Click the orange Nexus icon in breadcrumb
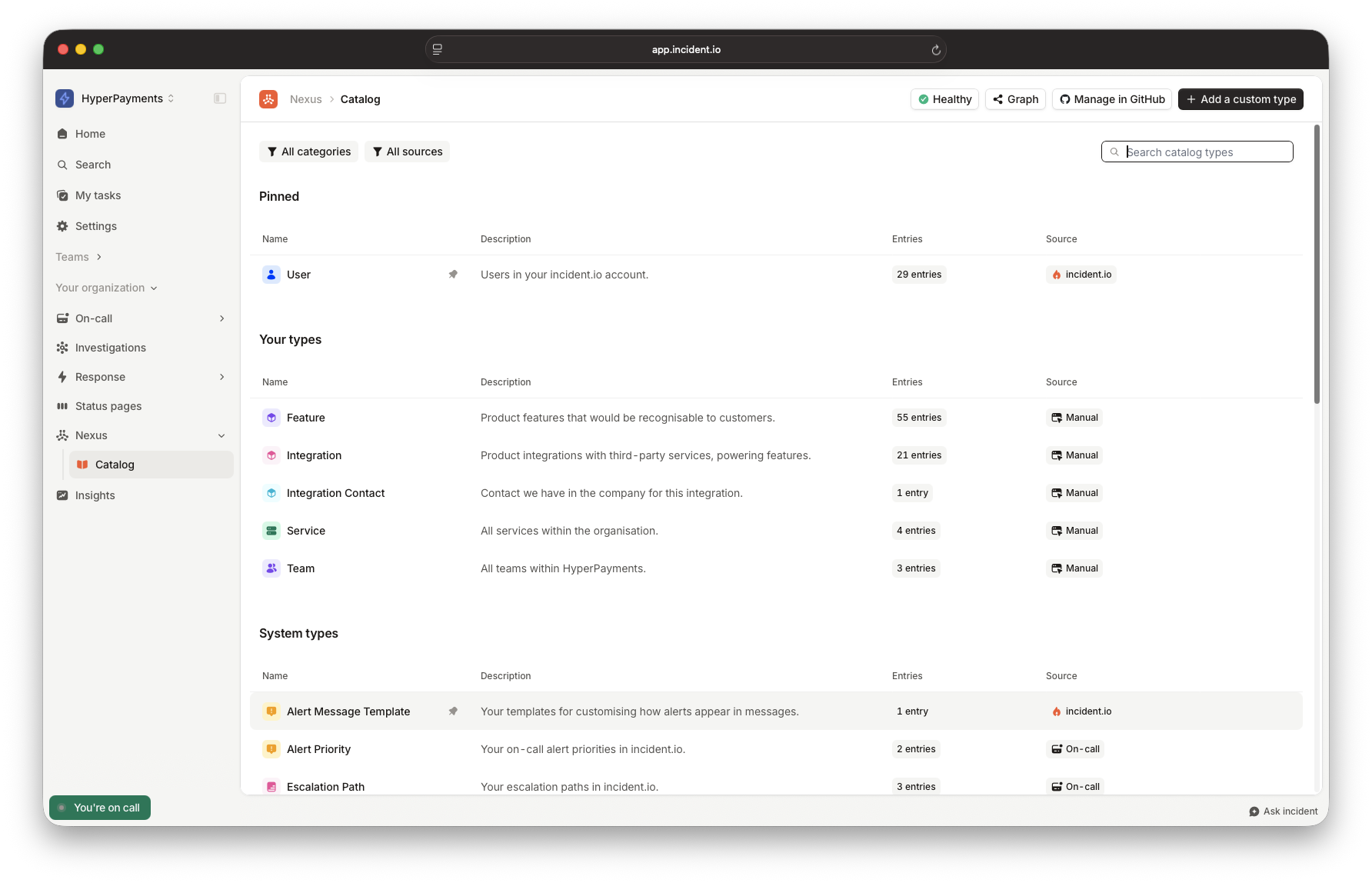The width and height of the screenshot is (1372, 883). click(x=268, y=99)
